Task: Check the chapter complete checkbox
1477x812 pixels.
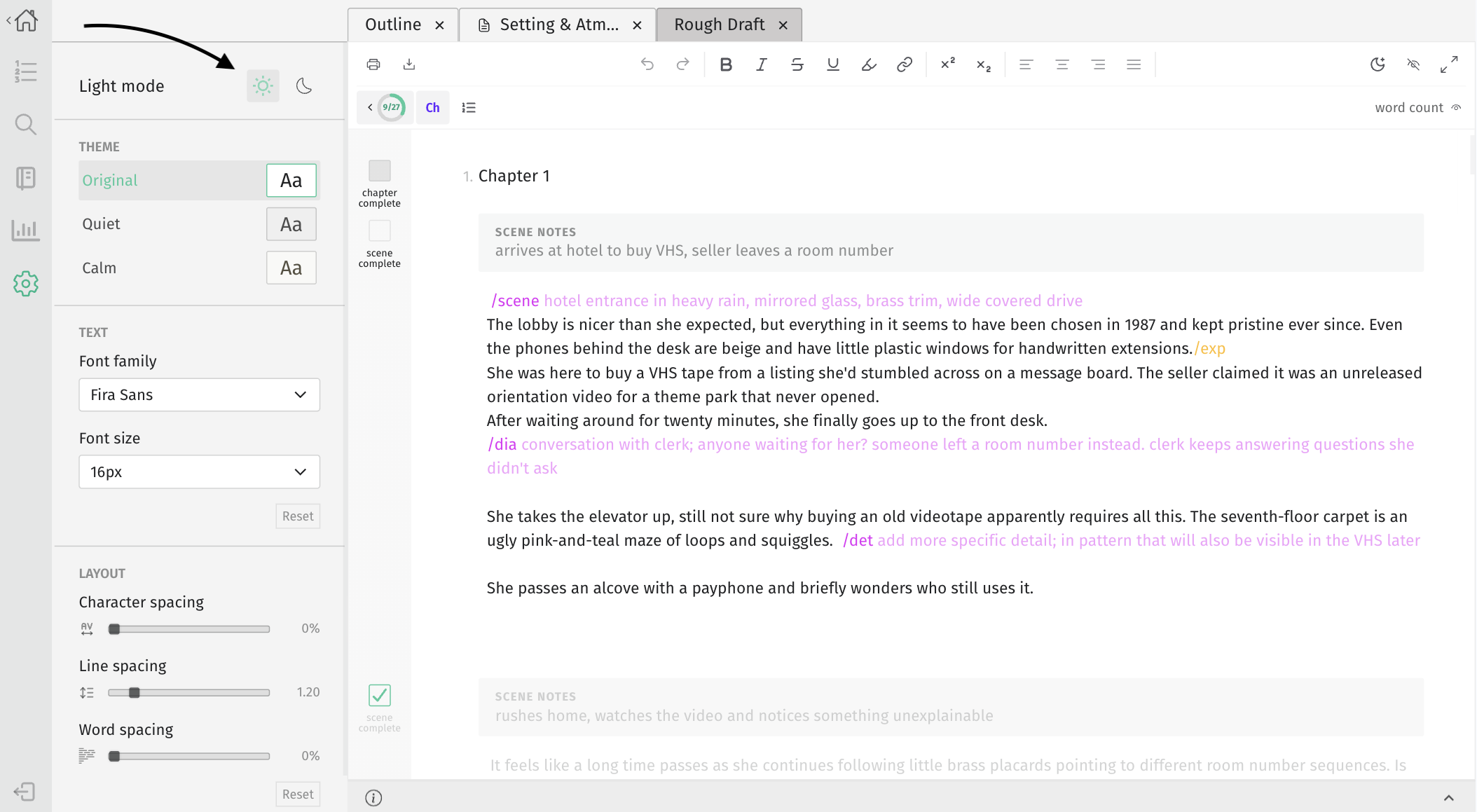Action: click(380, 170)
